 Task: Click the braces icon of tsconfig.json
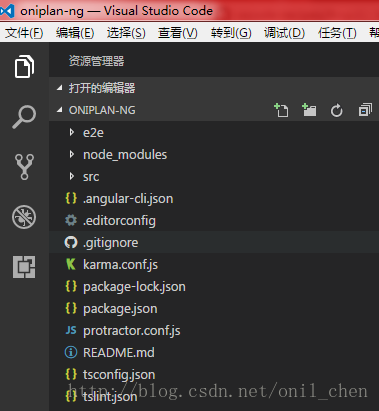[71, 374]
